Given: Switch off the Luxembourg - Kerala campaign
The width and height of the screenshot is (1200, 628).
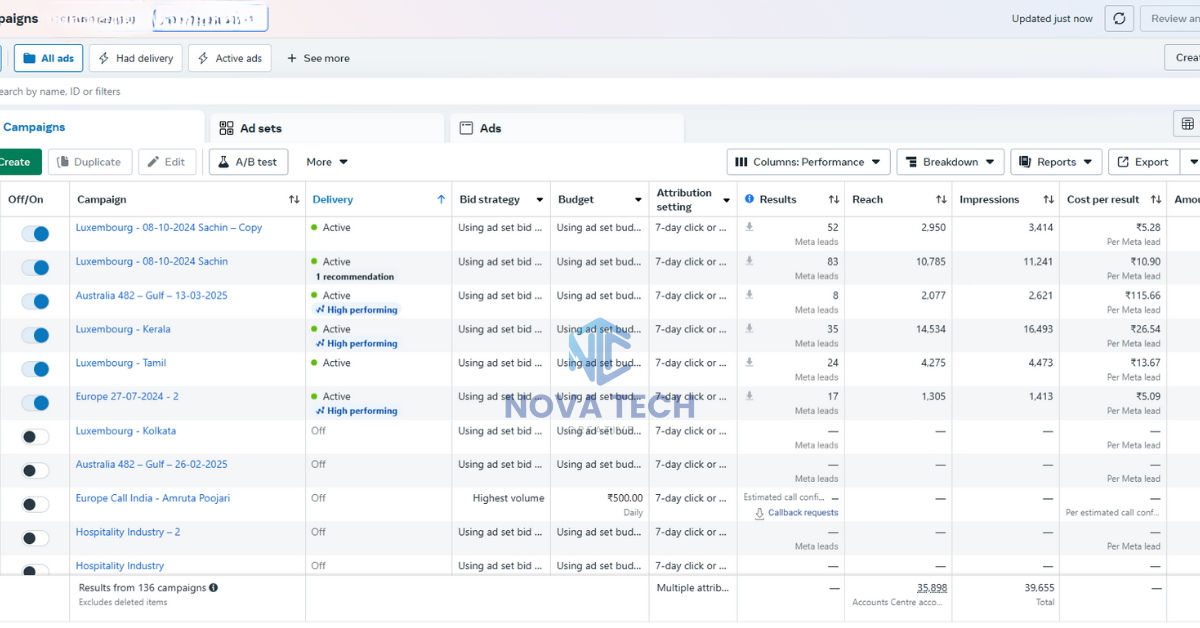Looking at the screenshot, I should 35,335.
